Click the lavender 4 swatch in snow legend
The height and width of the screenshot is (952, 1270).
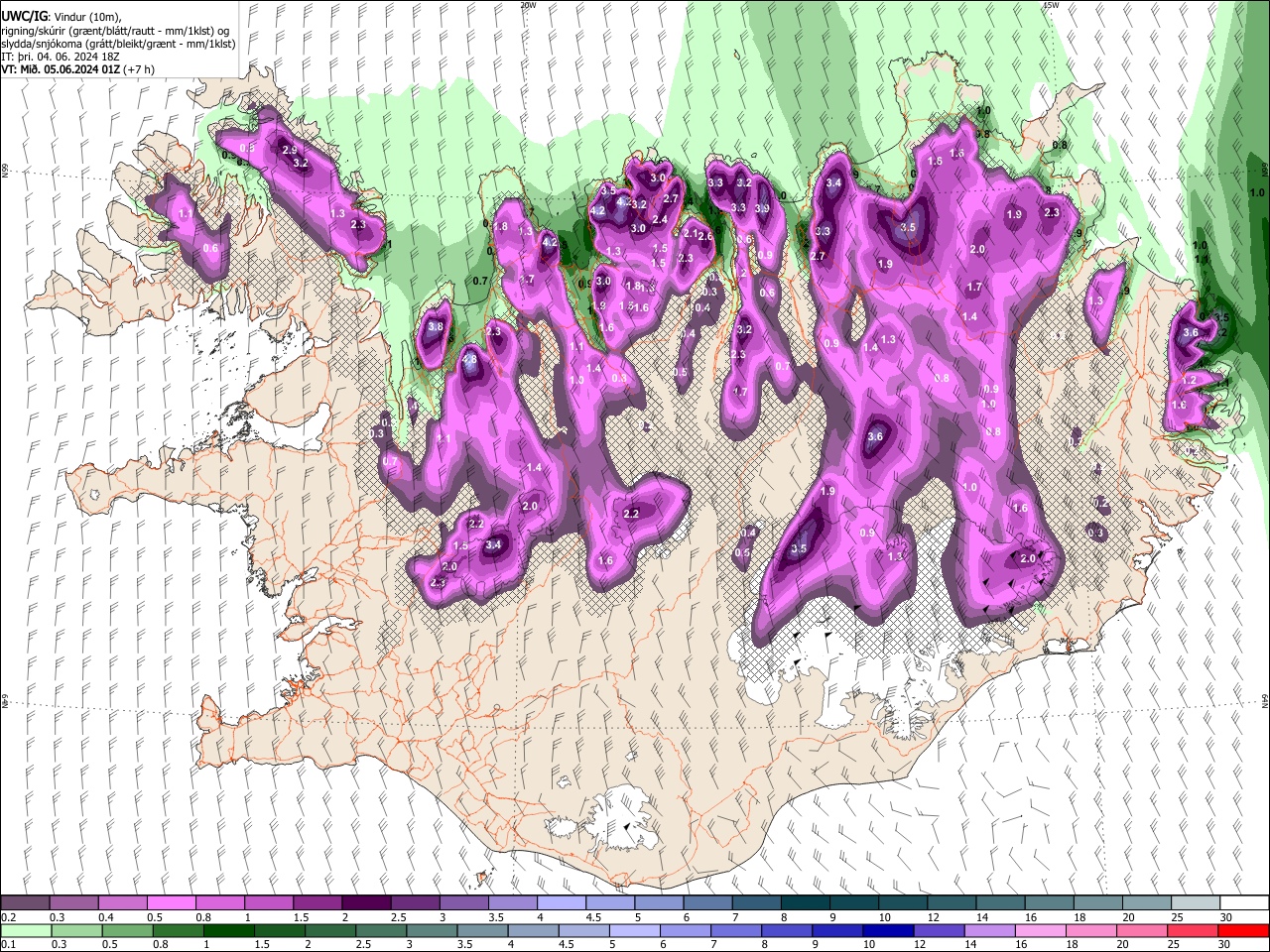561,903
